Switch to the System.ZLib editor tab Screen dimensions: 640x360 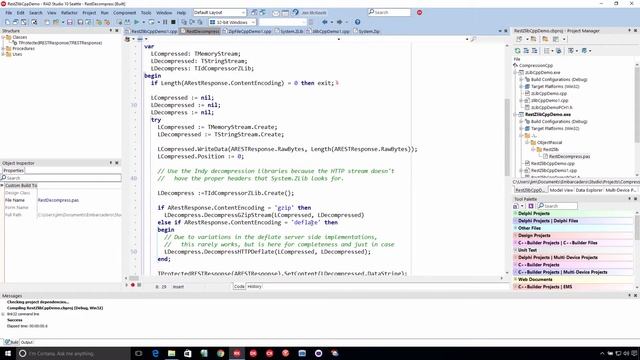pyautogui.click(x=290, y=31)
